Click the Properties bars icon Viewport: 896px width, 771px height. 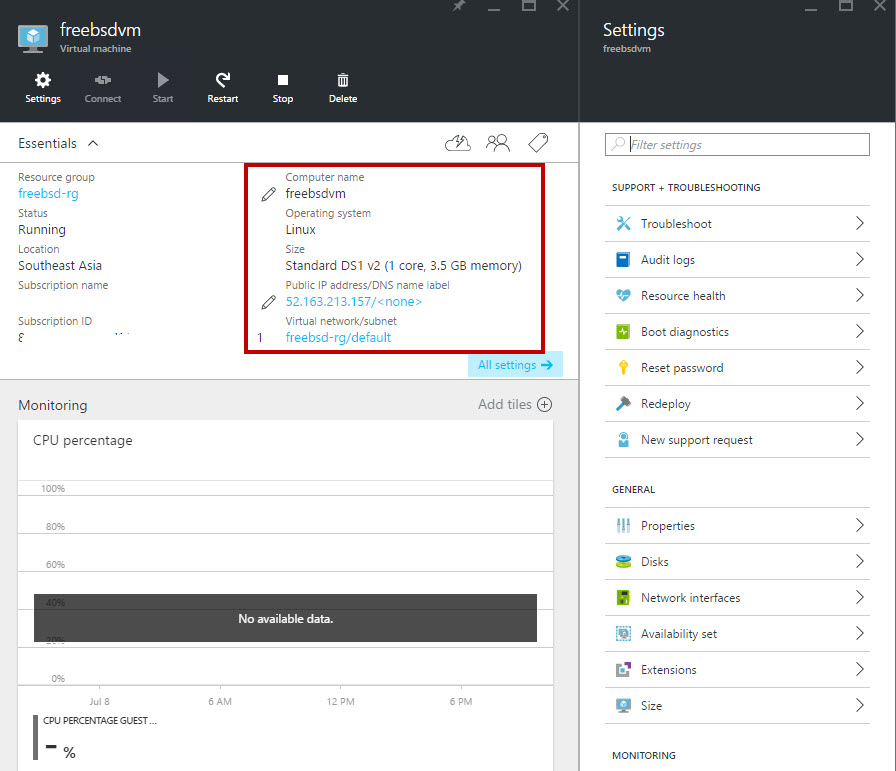click(x=623, y=525)
